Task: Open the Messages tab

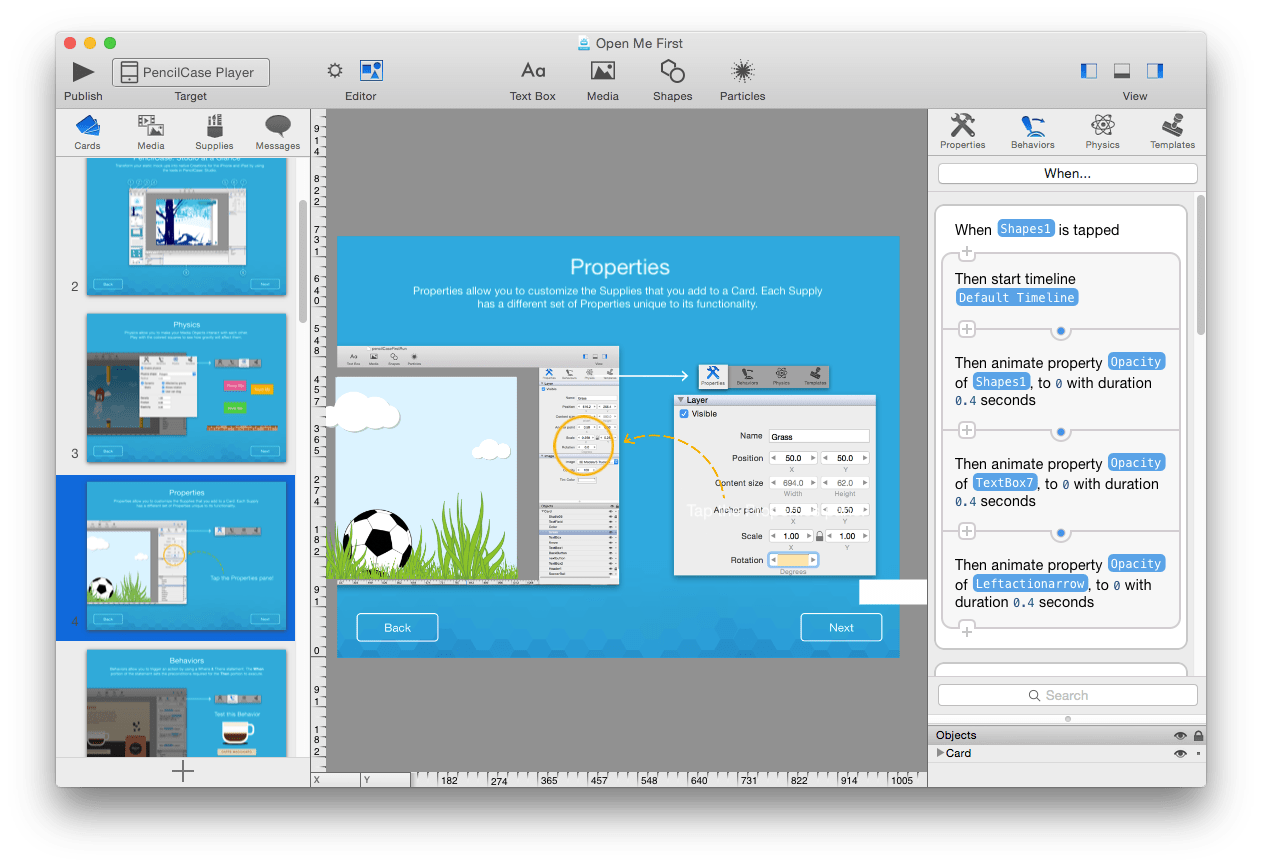Action: pos(278,132)
